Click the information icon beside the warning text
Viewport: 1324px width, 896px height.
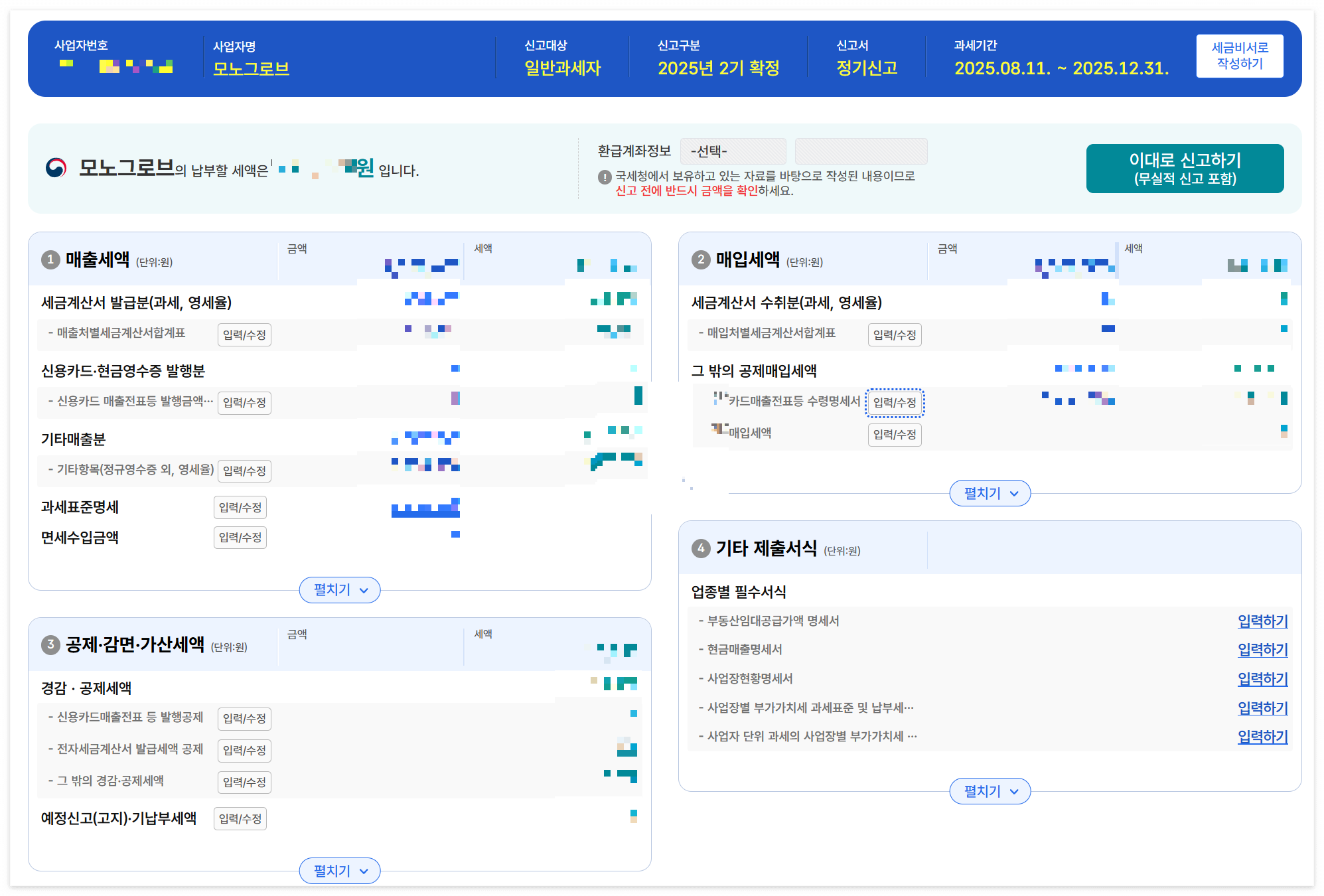(x=605, y=177)
